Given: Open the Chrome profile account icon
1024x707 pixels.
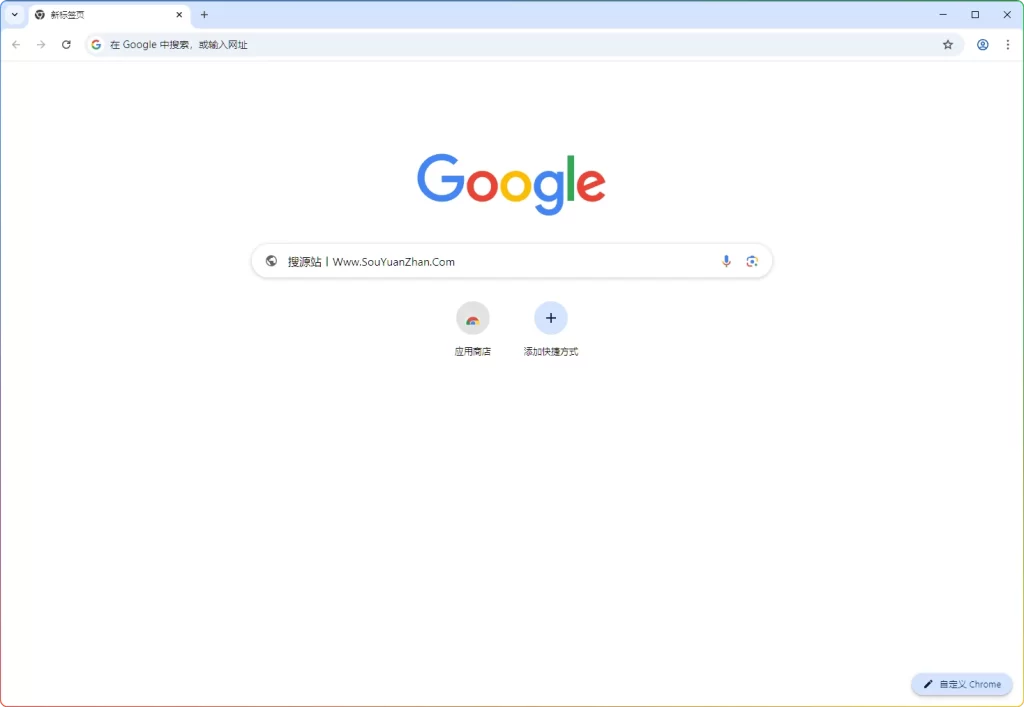Looking at the screenshot, I should click(982, 44).
